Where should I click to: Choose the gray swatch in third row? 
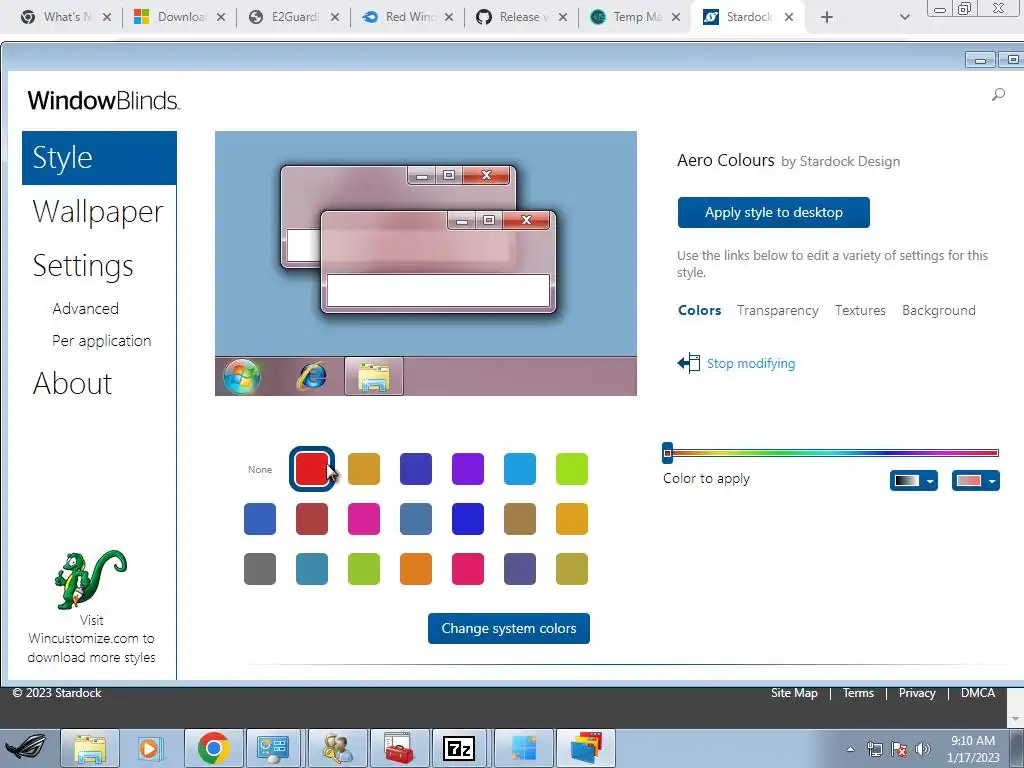(260, 569)
